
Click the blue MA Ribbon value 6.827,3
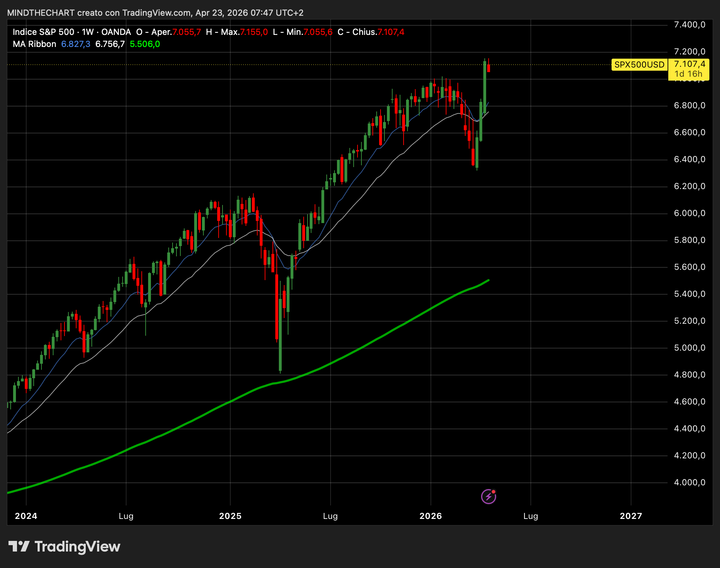pyautogui.click(x=76, y=44)
